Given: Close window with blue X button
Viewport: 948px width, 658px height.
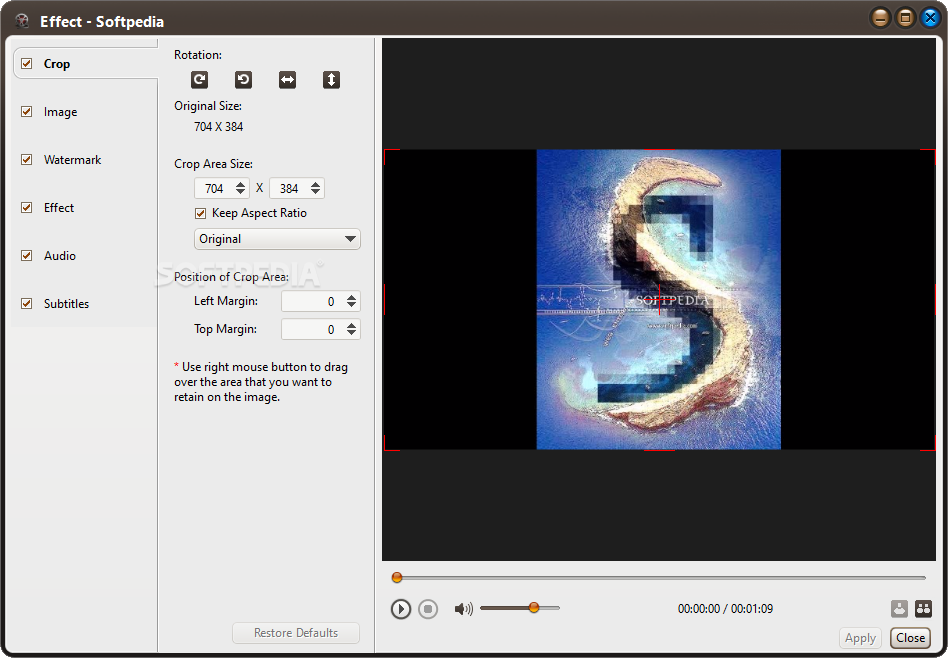Looking at the screenshot, I should coord(930,18).
